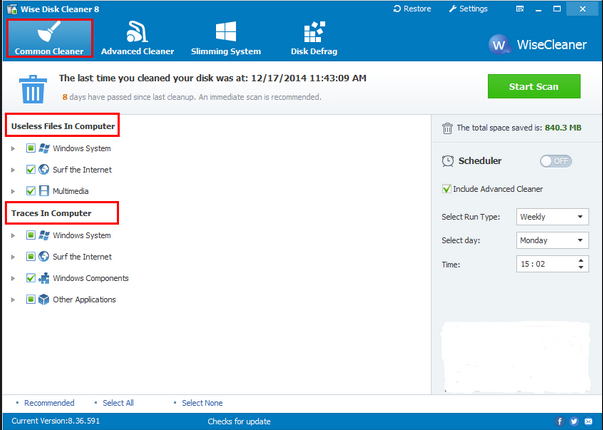
Task: Click the Windows flag icon under Traces
Action: (x=44, y=235)
